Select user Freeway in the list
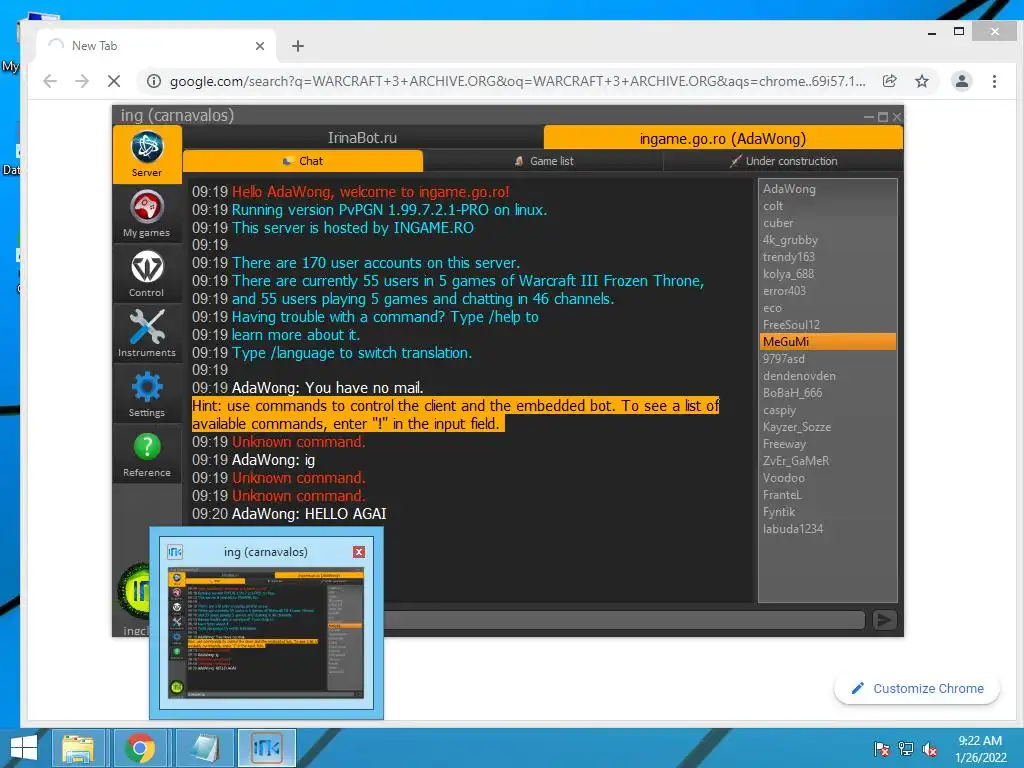The image size is (1024, 768). [828, 443]
